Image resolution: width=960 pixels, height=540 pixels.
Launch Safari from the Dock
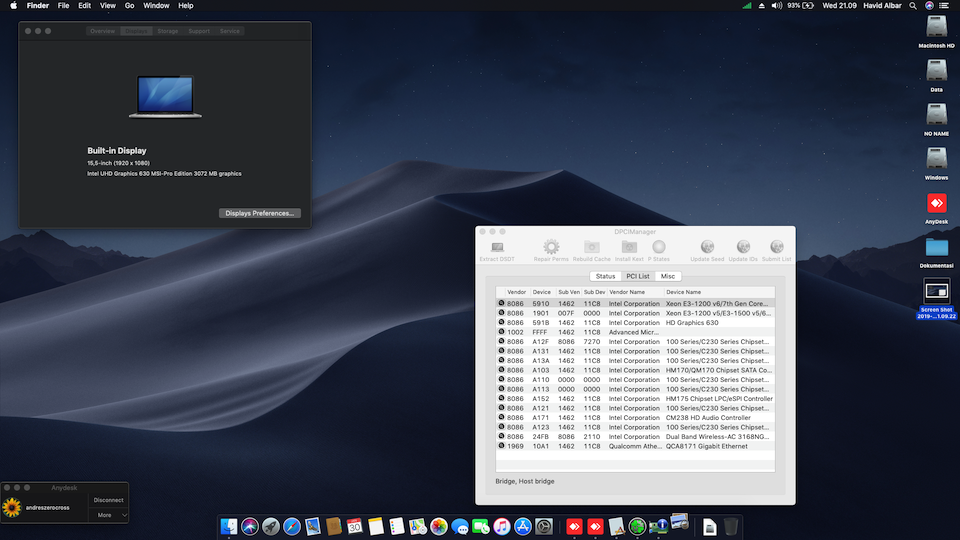pyautogui.click(x=292, y=526)
